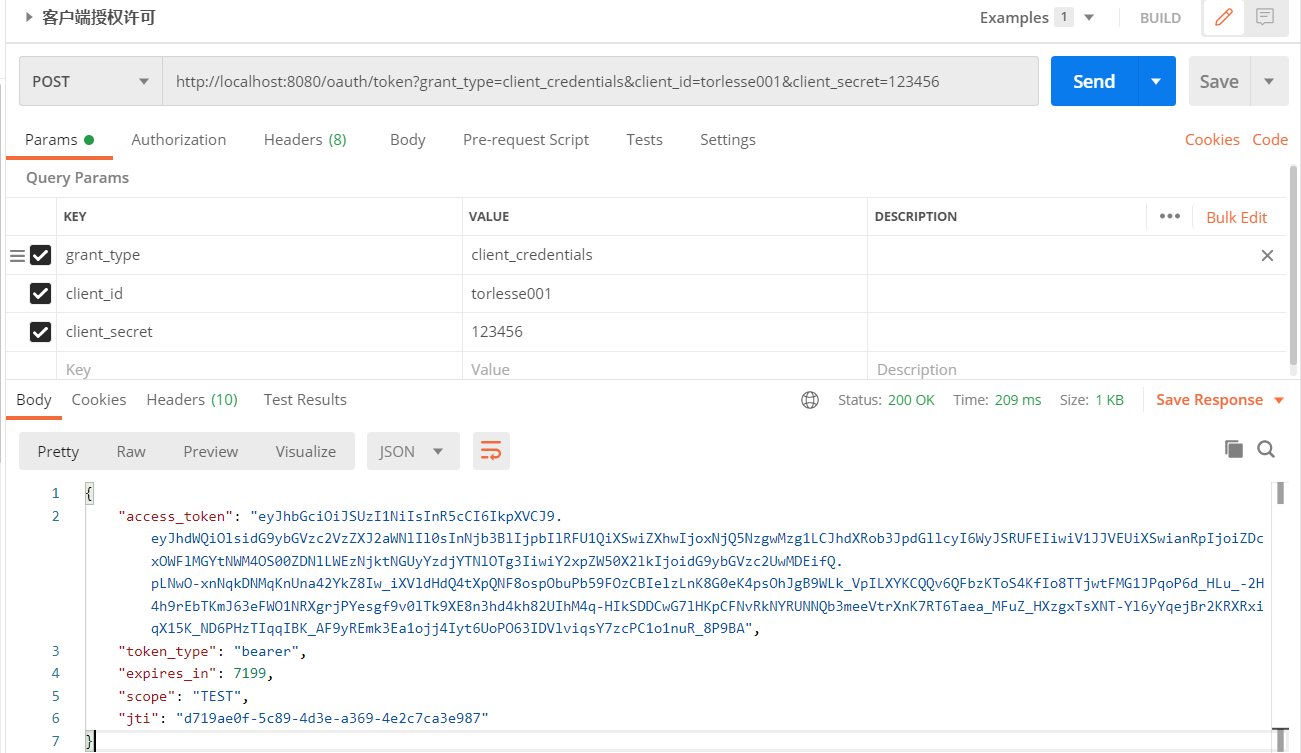Viewport: 1301px width, 753px height.
Task: Open the comments icon
Action: tap(1265, 17)
